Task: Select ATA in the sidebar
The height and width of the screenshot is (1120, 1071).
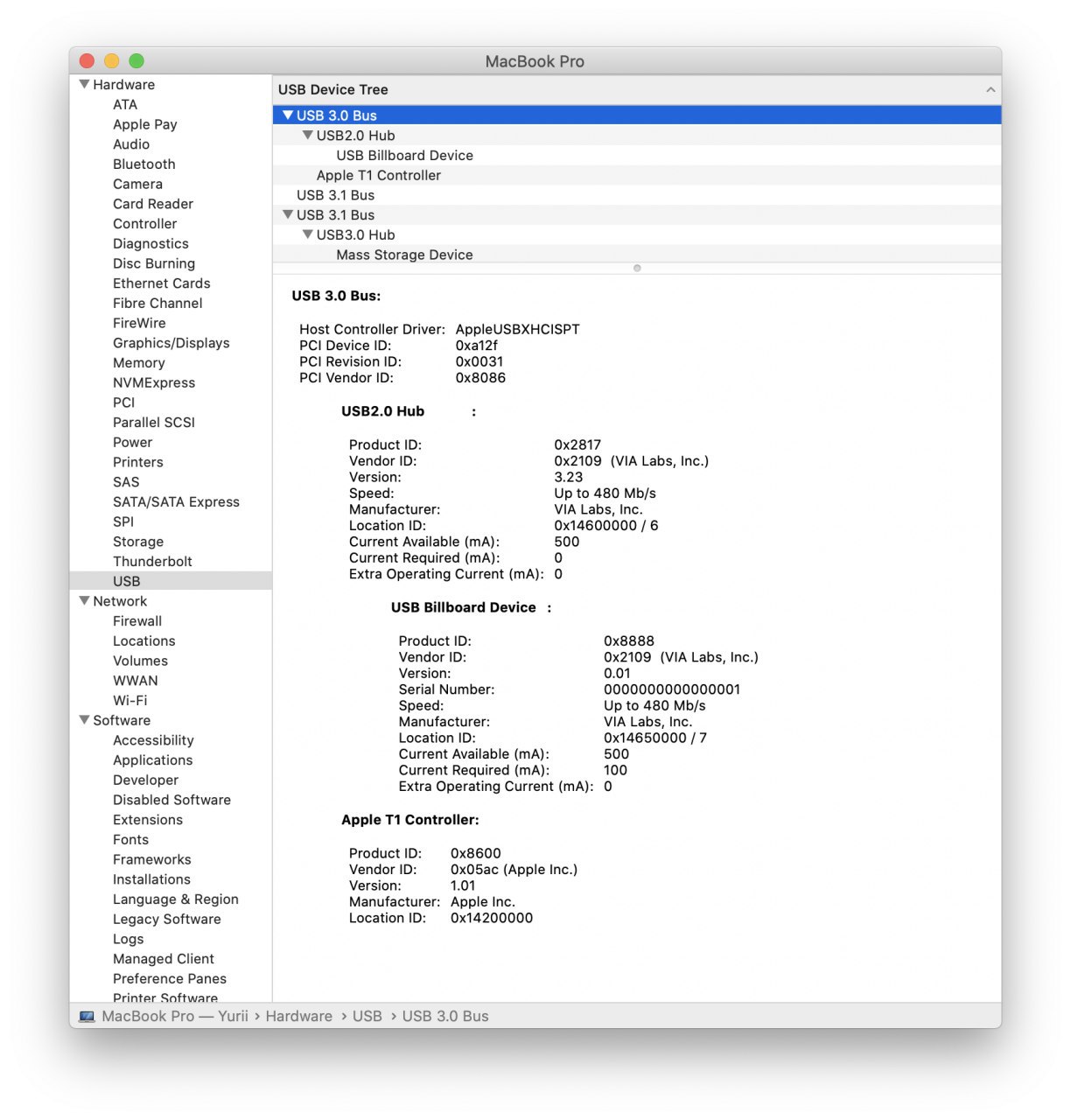Action: click(x=125, y=104)
